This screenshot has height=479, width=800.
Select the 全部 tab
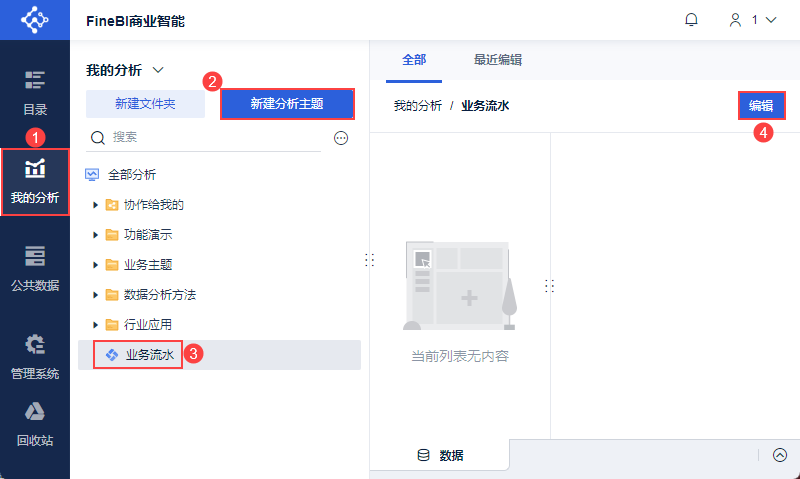(x=414, y=60)
